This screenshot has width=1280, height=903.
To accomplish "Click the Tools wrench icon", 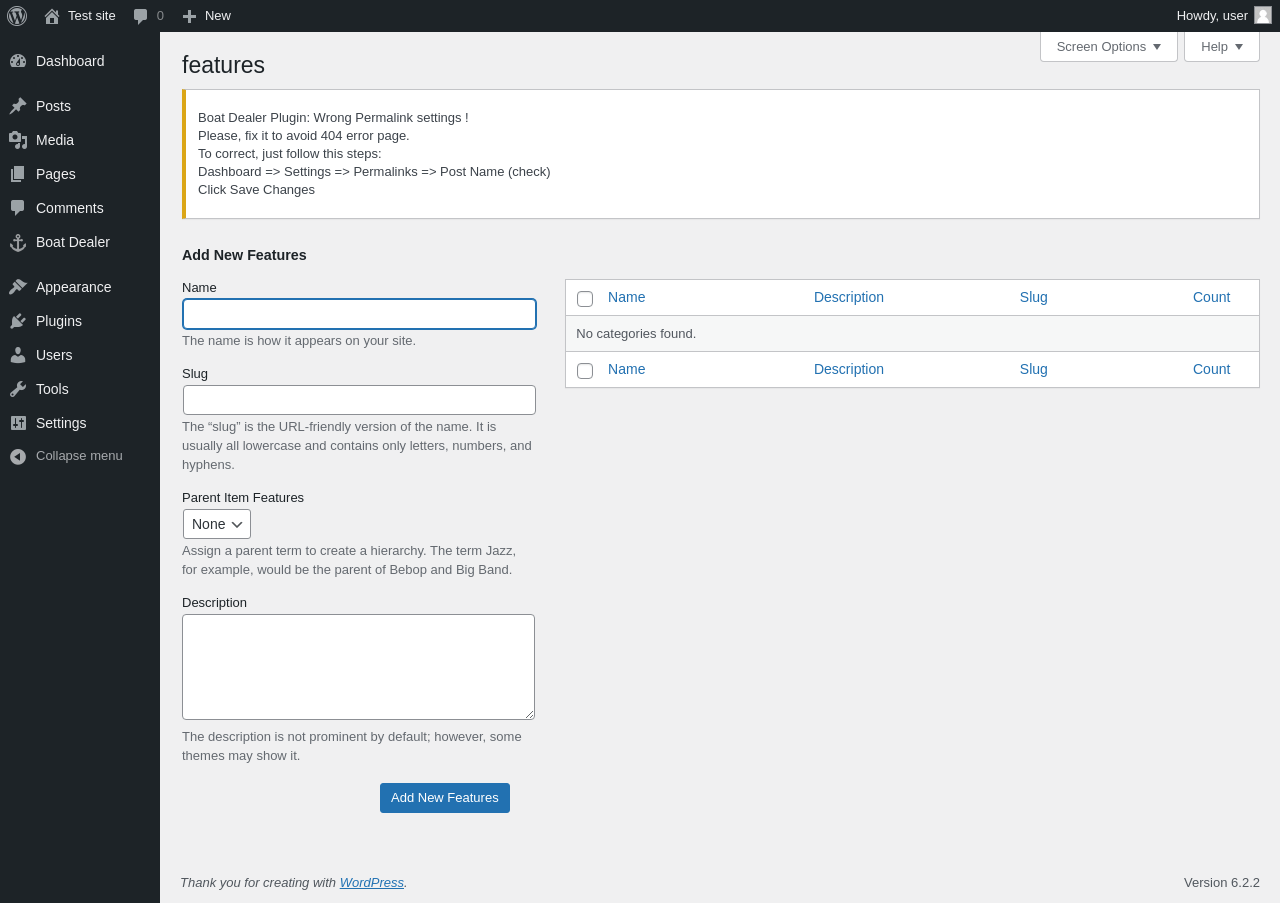I will click(x=18, y=389).
